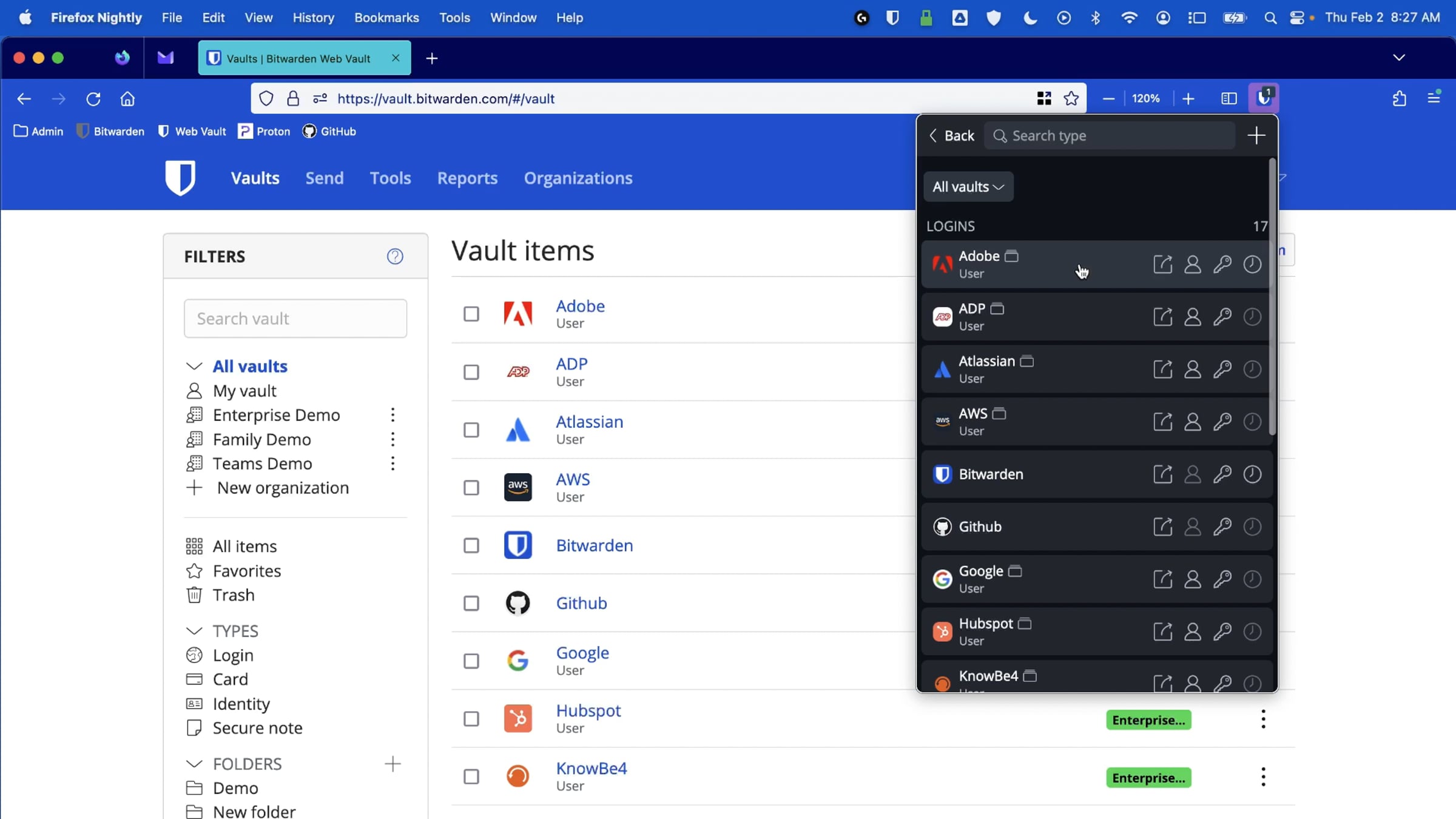Open macOS Spotlight search
1456x819 pixels.
pyautogui.click(x=1270, y=18)
